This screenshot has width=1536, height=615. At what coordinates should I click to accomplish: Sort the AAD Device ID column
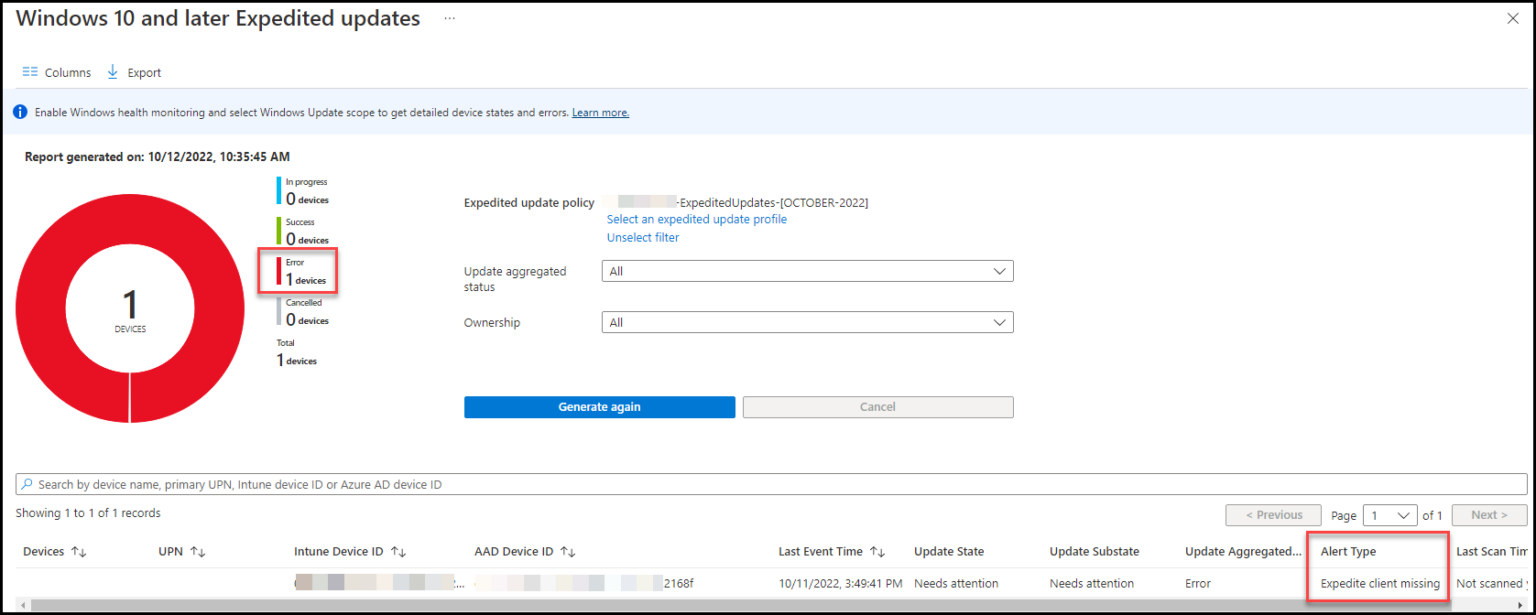tap(567, 551)
